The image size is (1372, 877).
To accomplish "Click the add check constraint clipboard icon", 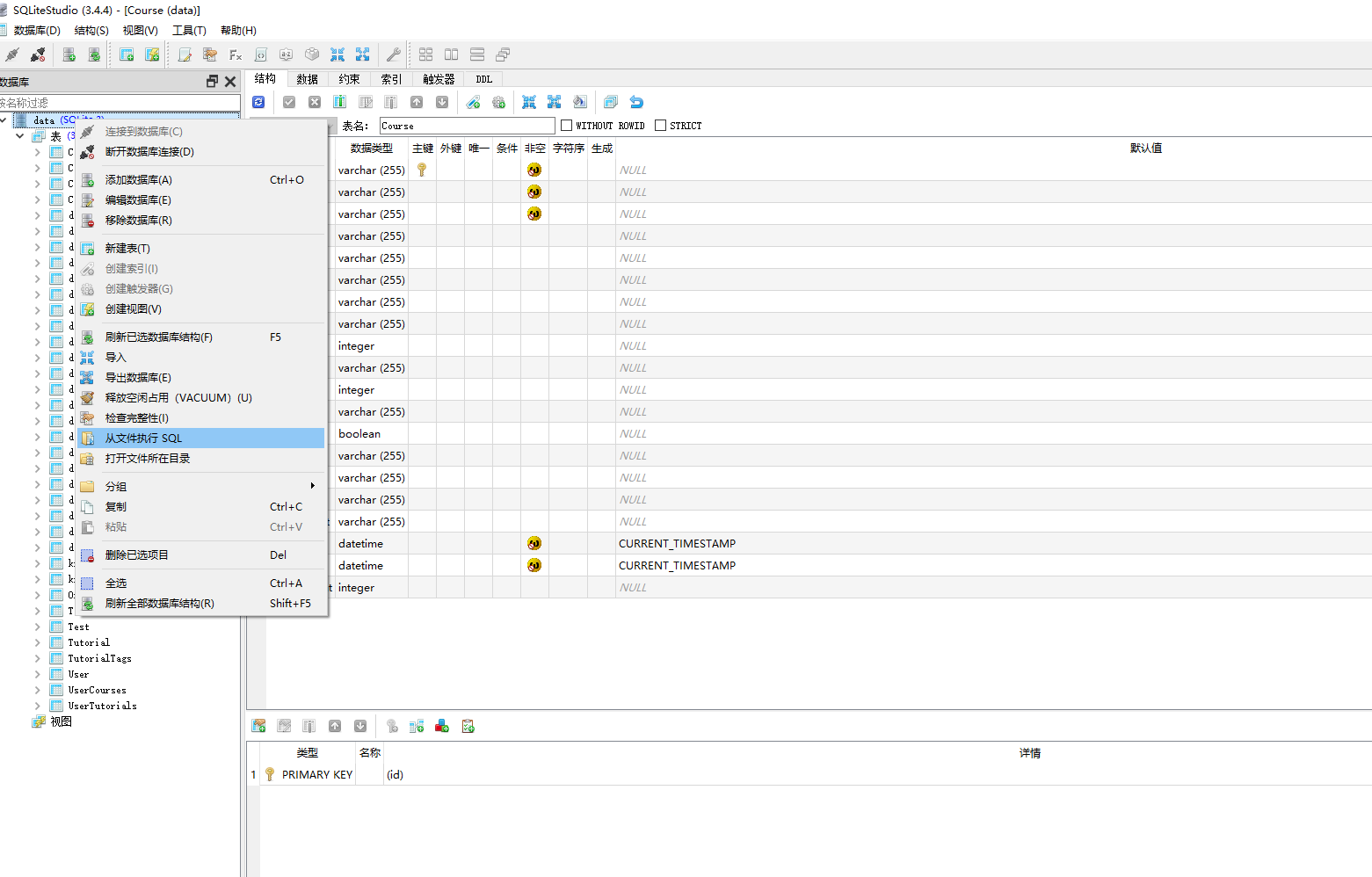I will pyautogui.click(x=468, y=726).
